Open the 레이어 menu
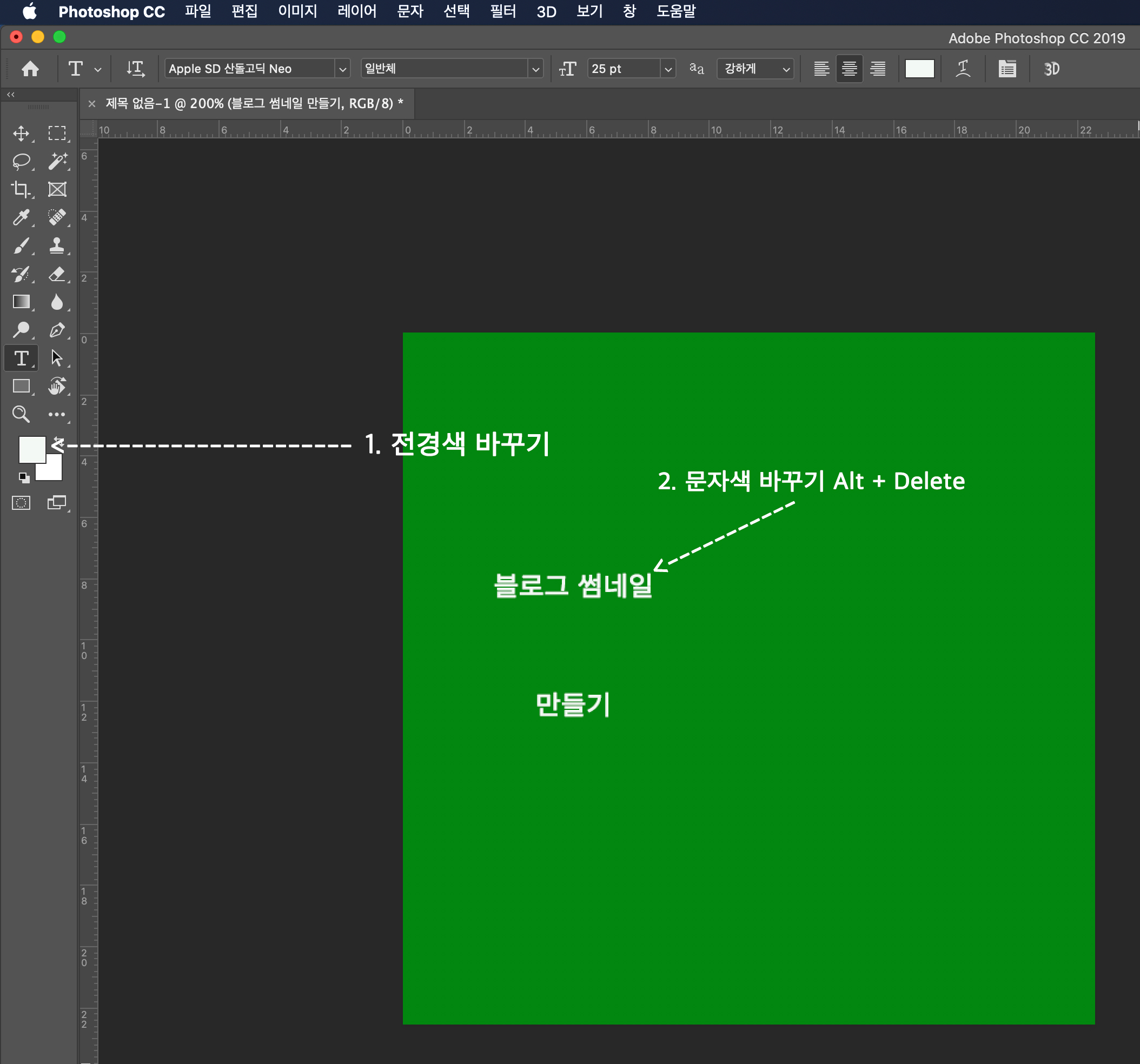The image size is (1140, 1064). [x=357, y=11]
